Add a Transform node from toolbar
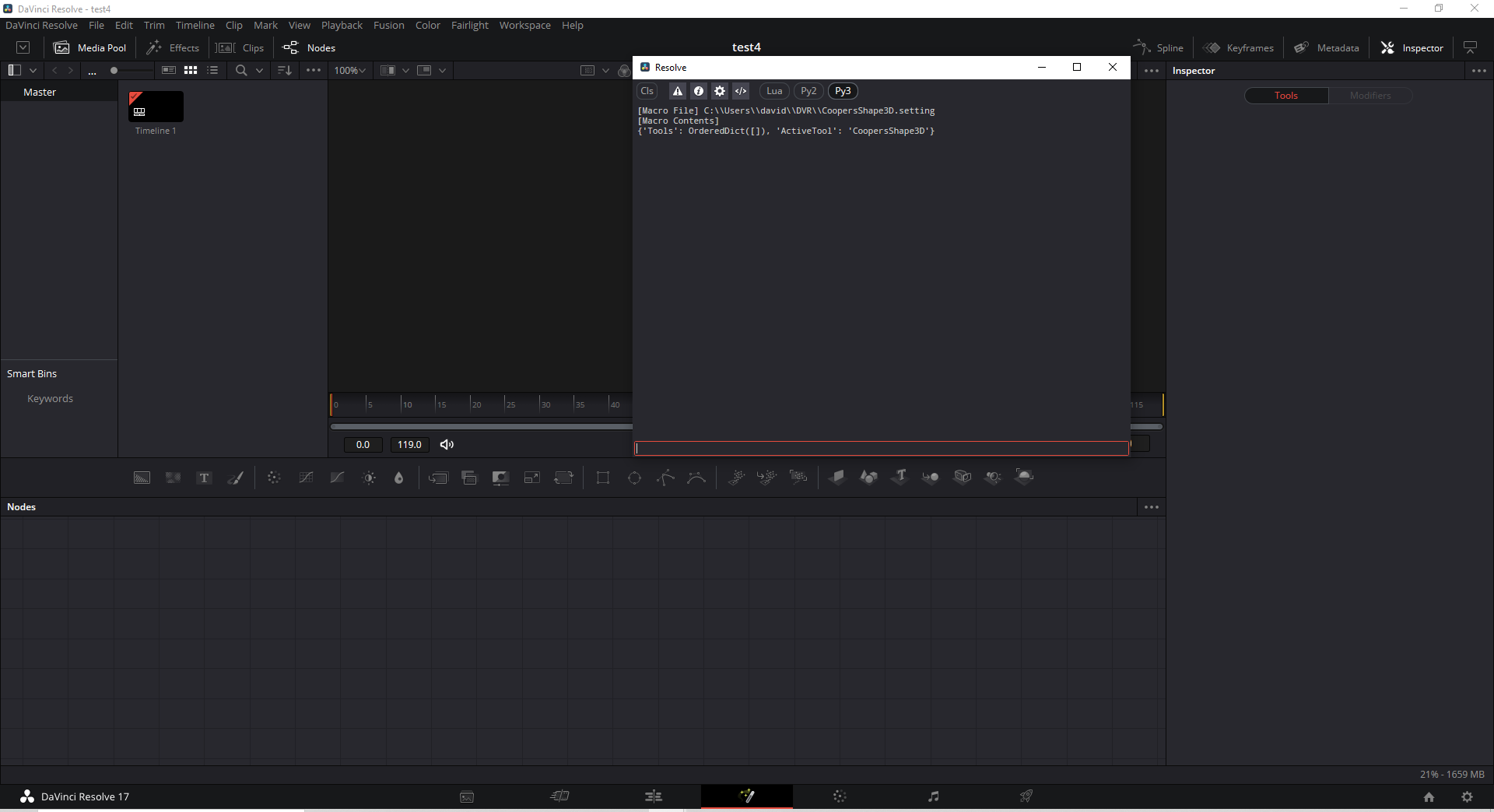This screenshot has width=1494, height=812. 563,478
